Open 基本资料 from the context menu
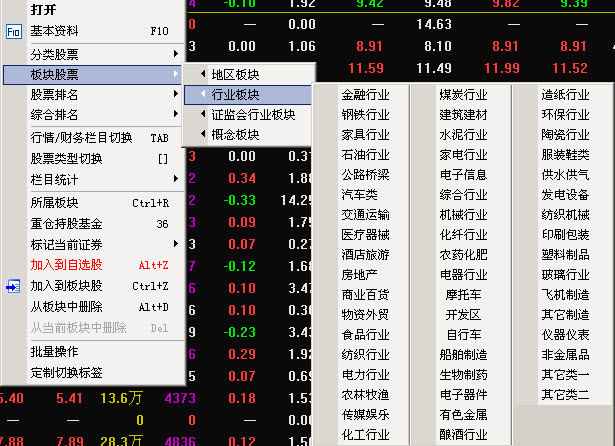This screenshot has height=446, width=615. point(55,31)
